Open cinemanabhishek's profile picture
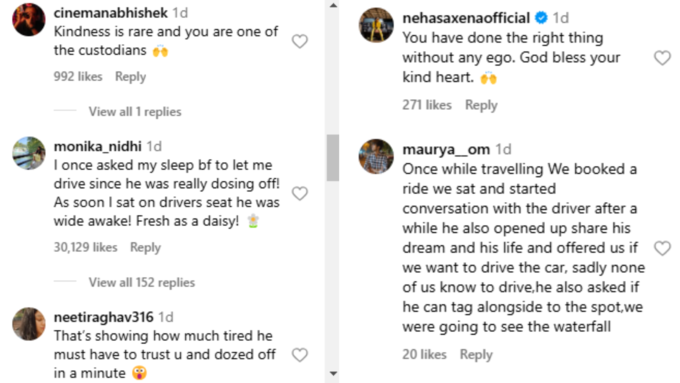 (29, 20)
